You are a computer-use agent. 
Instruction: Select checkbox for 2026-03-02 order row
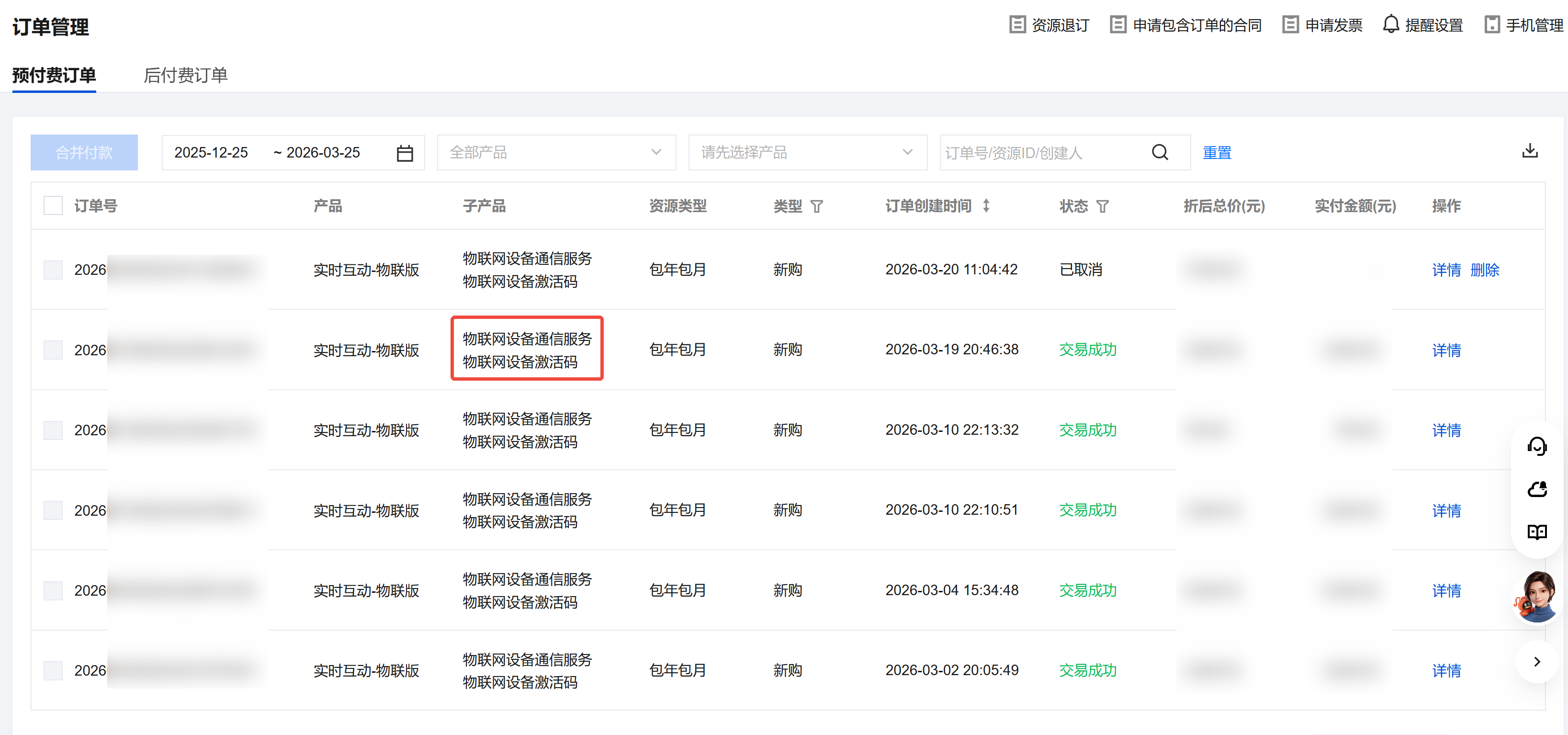54,670
